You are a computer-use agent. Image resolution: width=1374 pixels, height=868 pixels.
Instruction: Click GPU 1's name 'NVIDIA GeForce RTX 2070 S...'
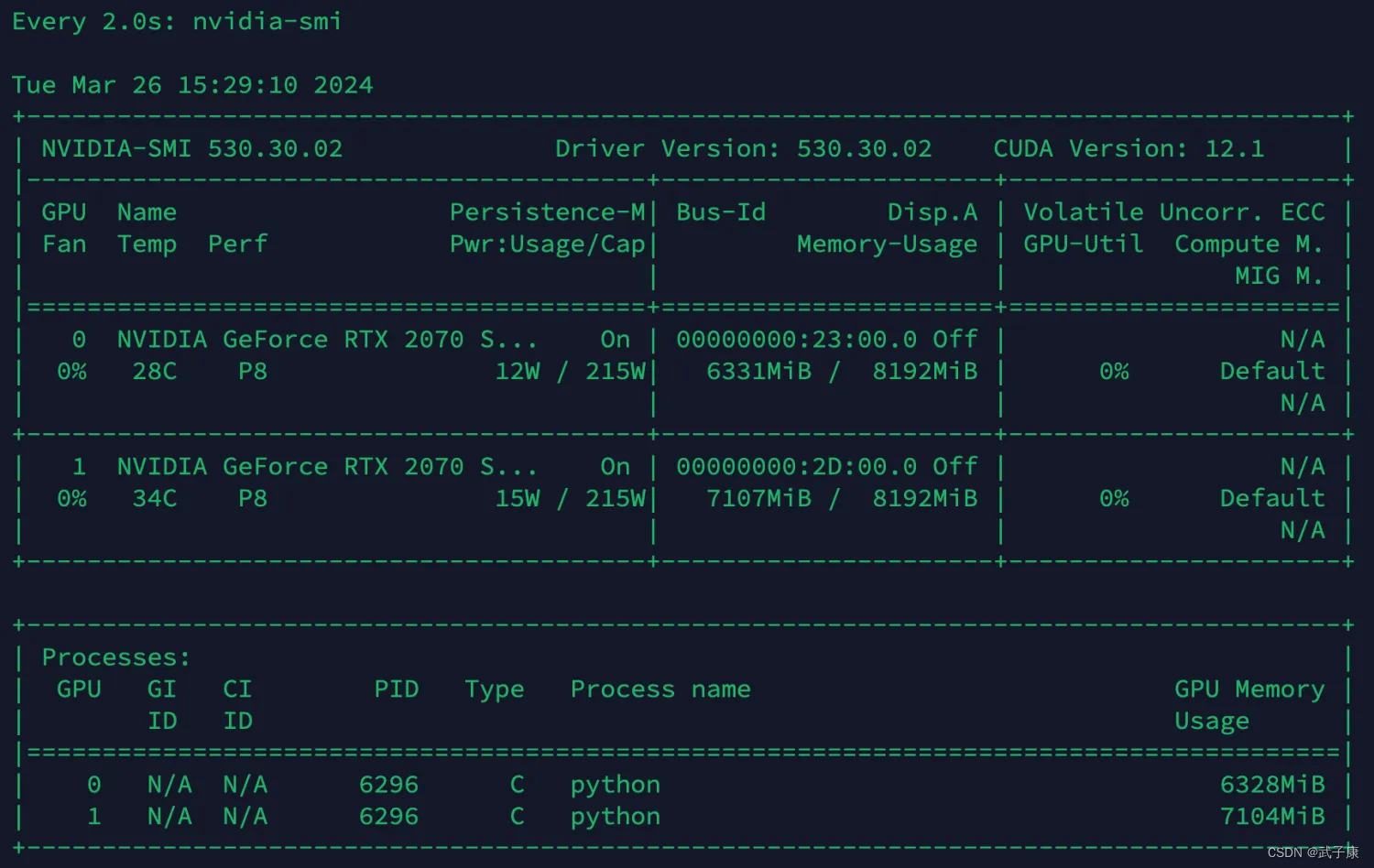pyautogui.click(x=327, y=467)
